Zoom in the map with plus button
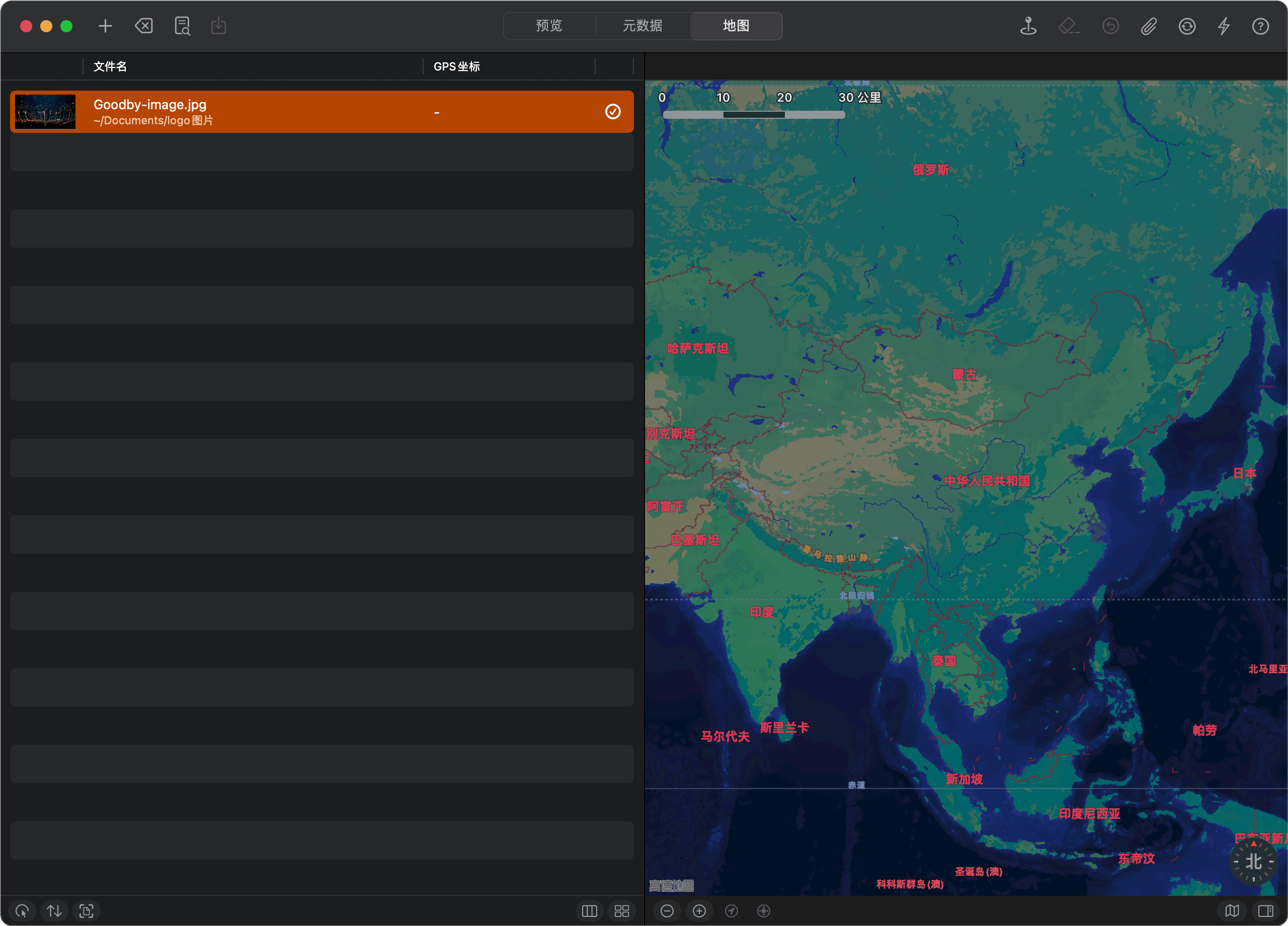This screenshot has height=926, width=1288. point(699,911)
